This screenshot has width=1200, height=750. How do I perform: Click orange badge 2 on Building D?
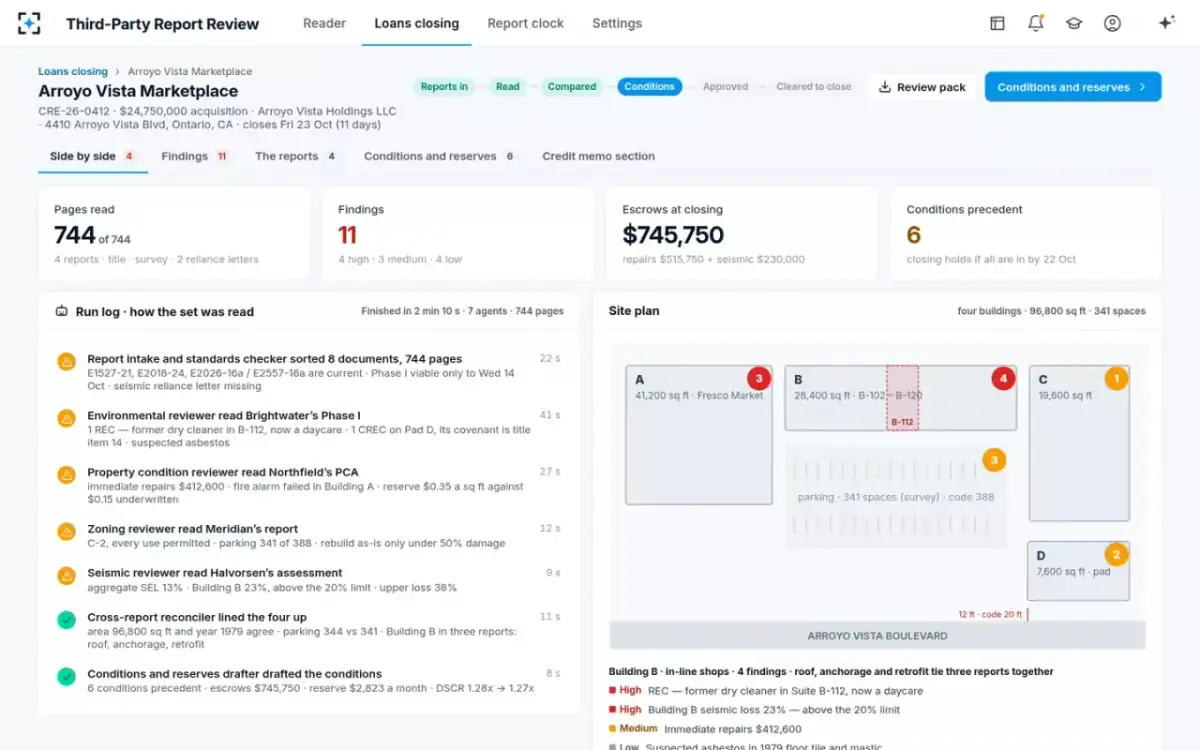click(x=1116, y=554)
